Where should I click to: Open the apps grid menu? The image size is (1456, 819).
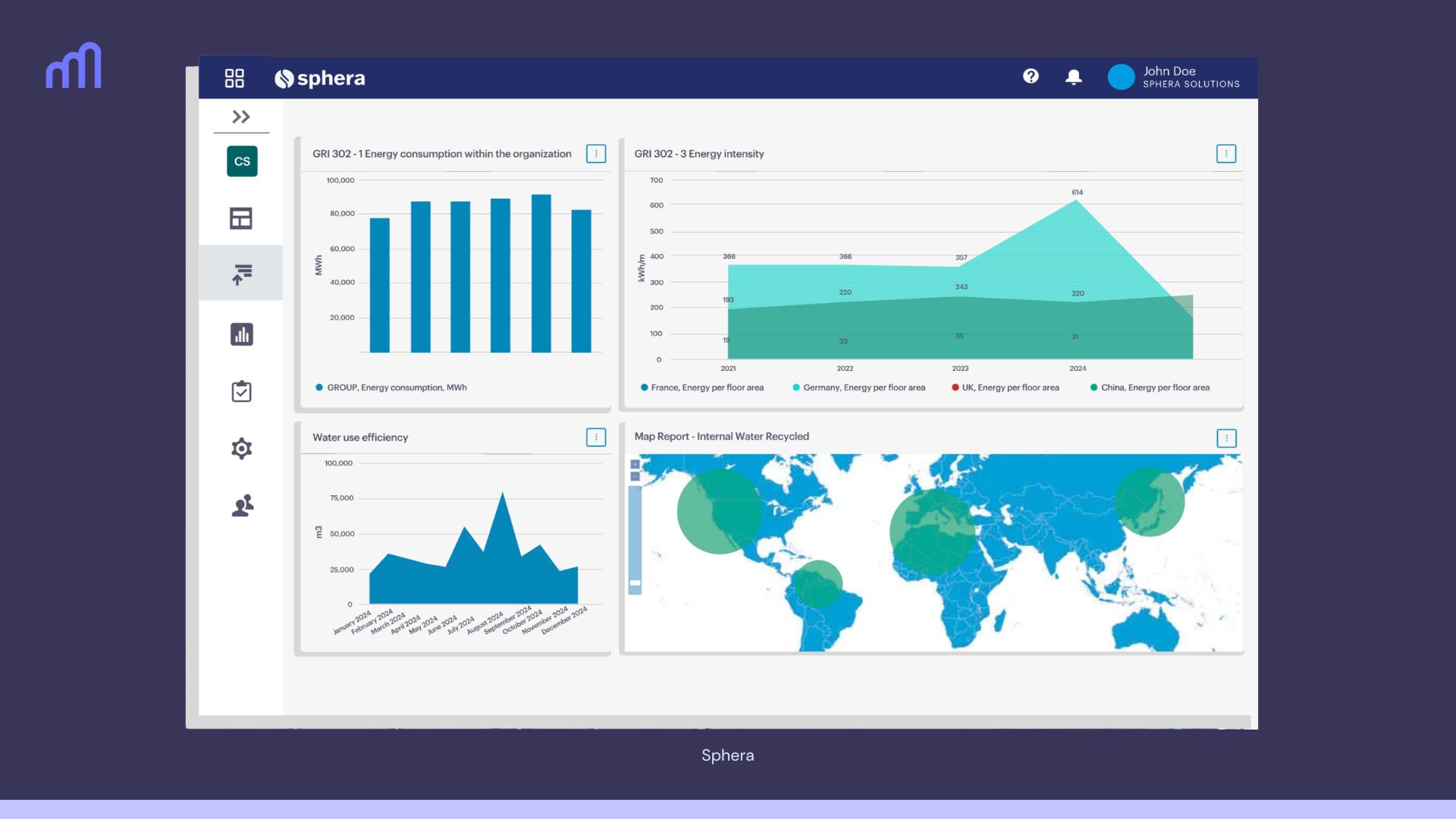[x=234, y=77]
